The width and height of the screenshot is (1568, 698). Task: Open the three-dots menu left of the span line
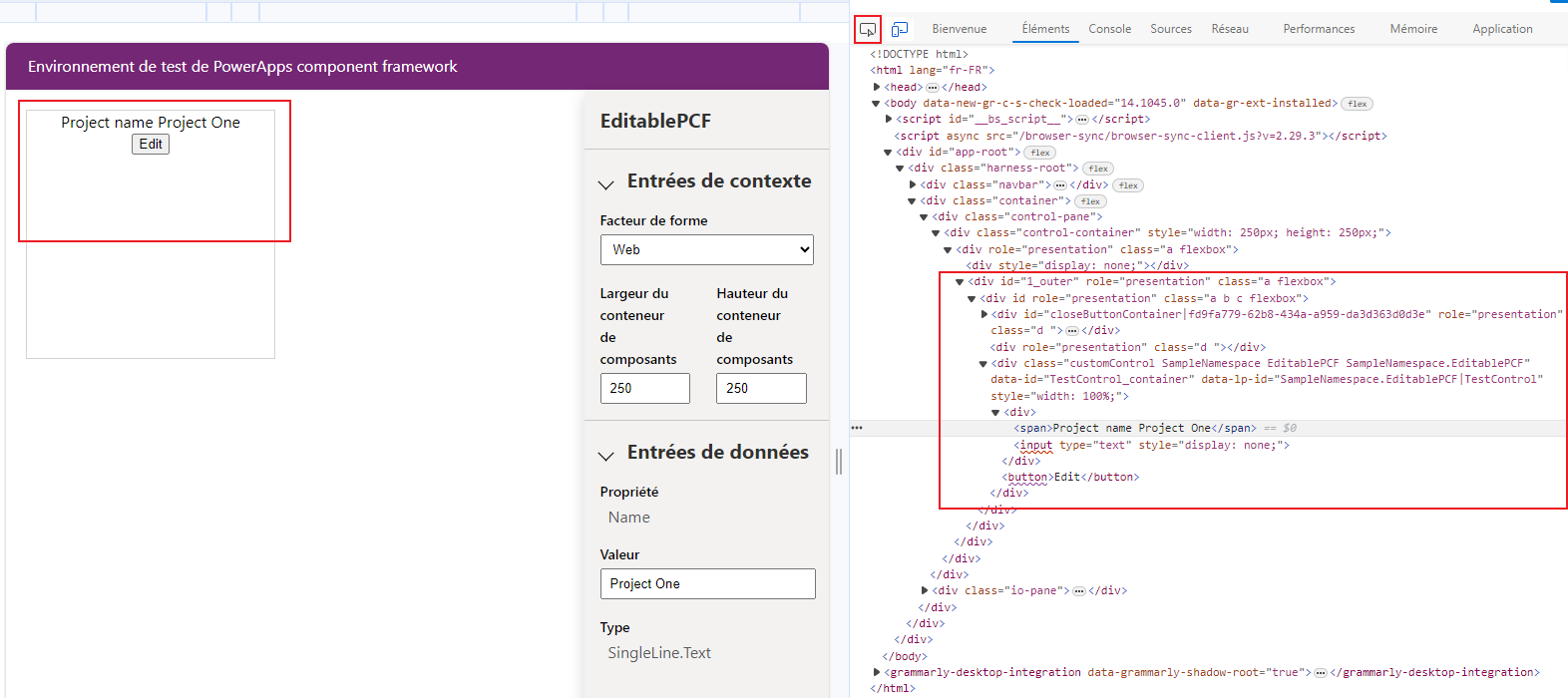(x=857, y=428)
